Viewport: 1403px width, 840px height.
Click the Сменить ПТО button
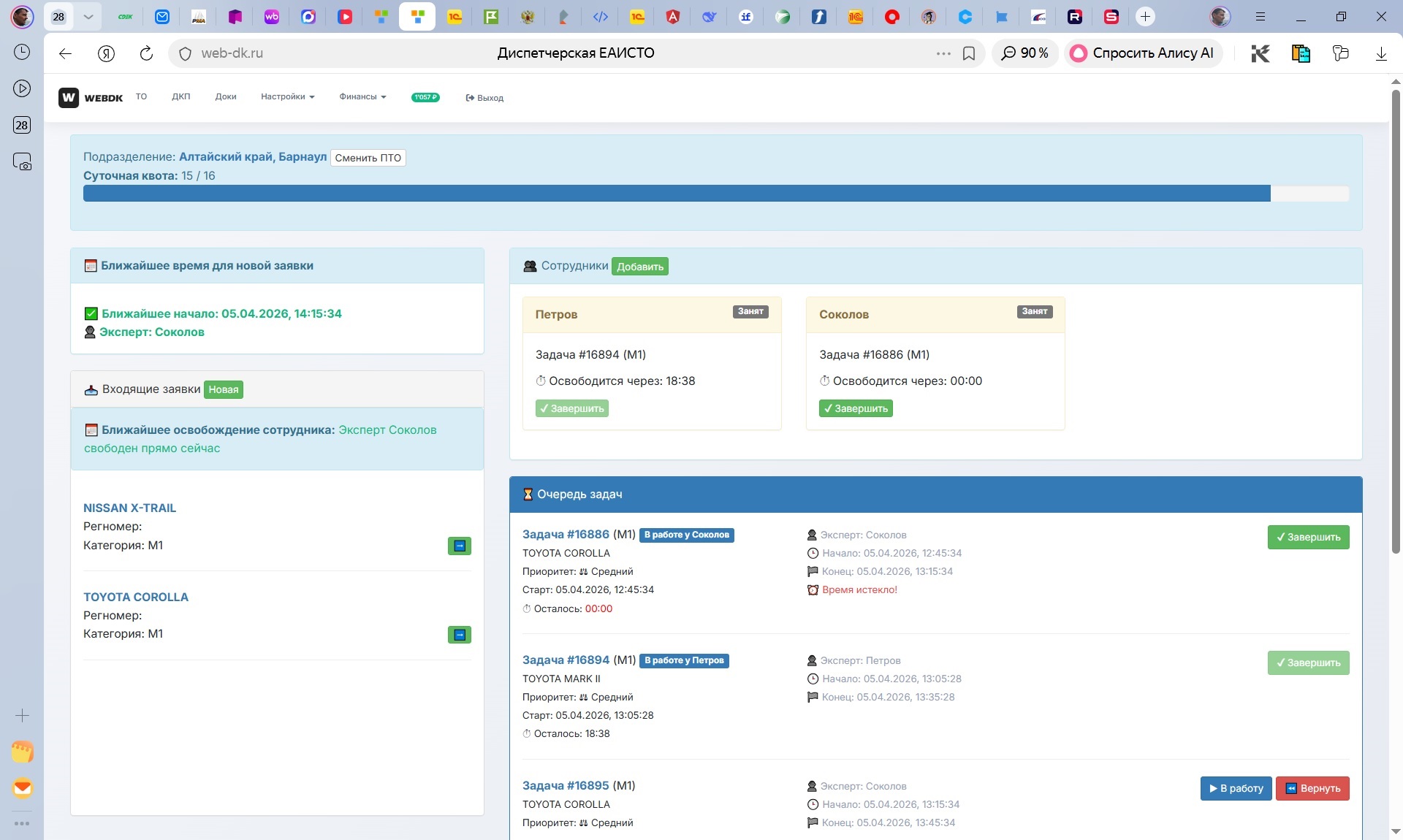pyautogui.click(x=368, y=158)
